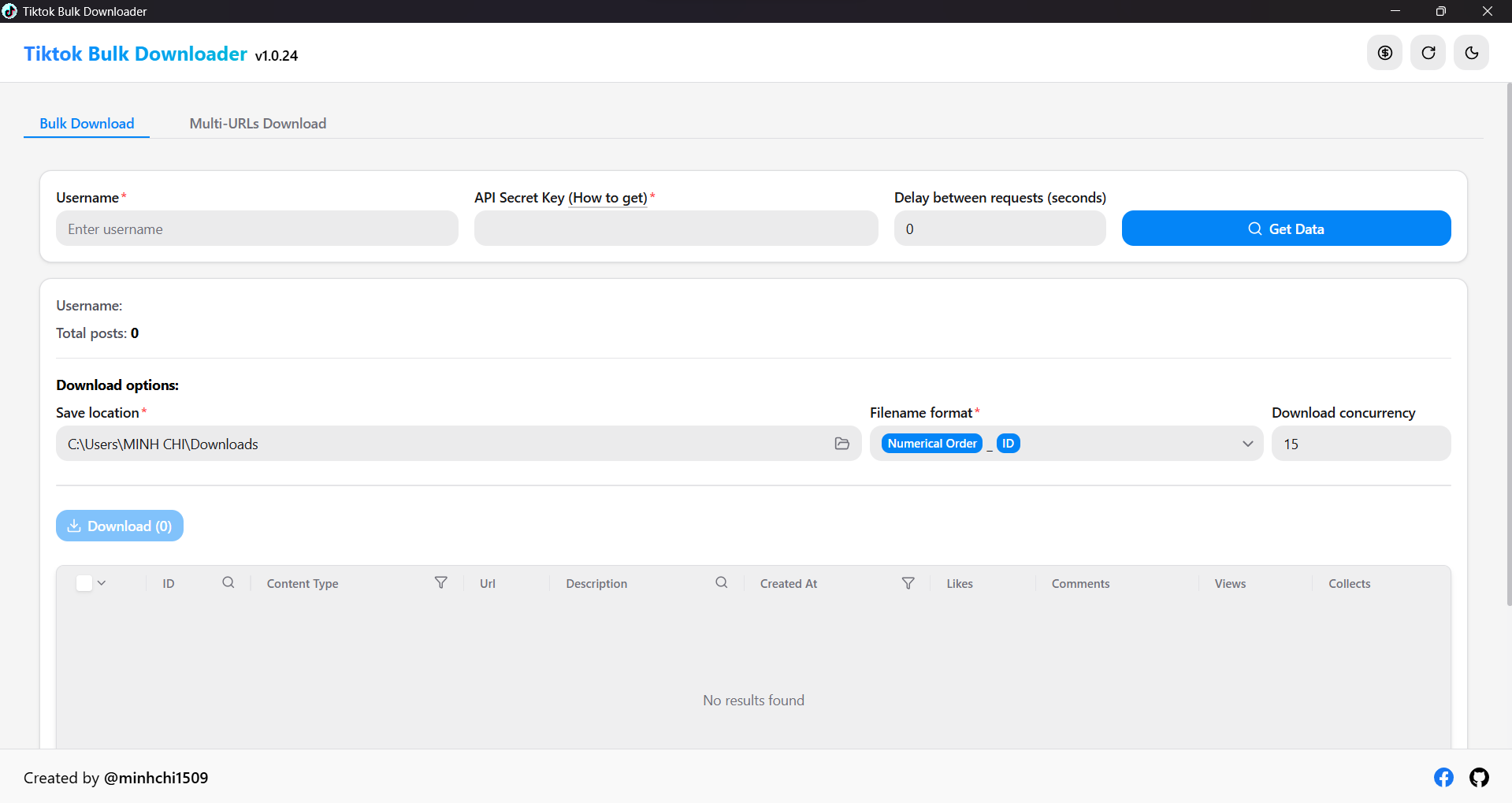
Task: Click the API Secret Key input field
Action: (676, 229)
